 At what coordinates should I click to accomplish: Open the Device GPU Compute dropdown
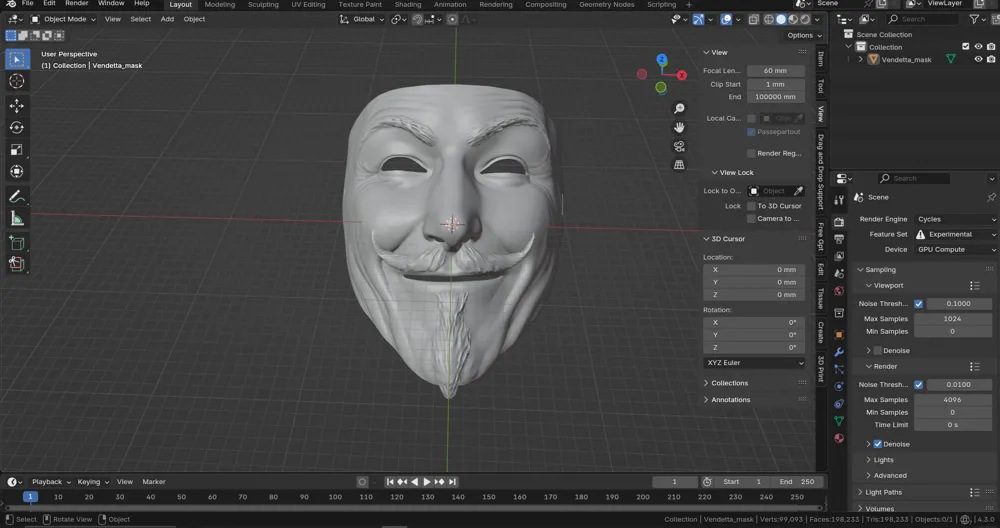(x=955, y=249)
